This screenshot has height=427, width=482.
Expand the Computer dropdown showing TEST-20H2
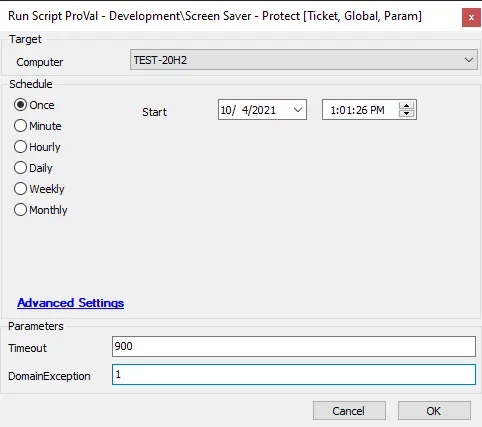(x=469, y=60)
